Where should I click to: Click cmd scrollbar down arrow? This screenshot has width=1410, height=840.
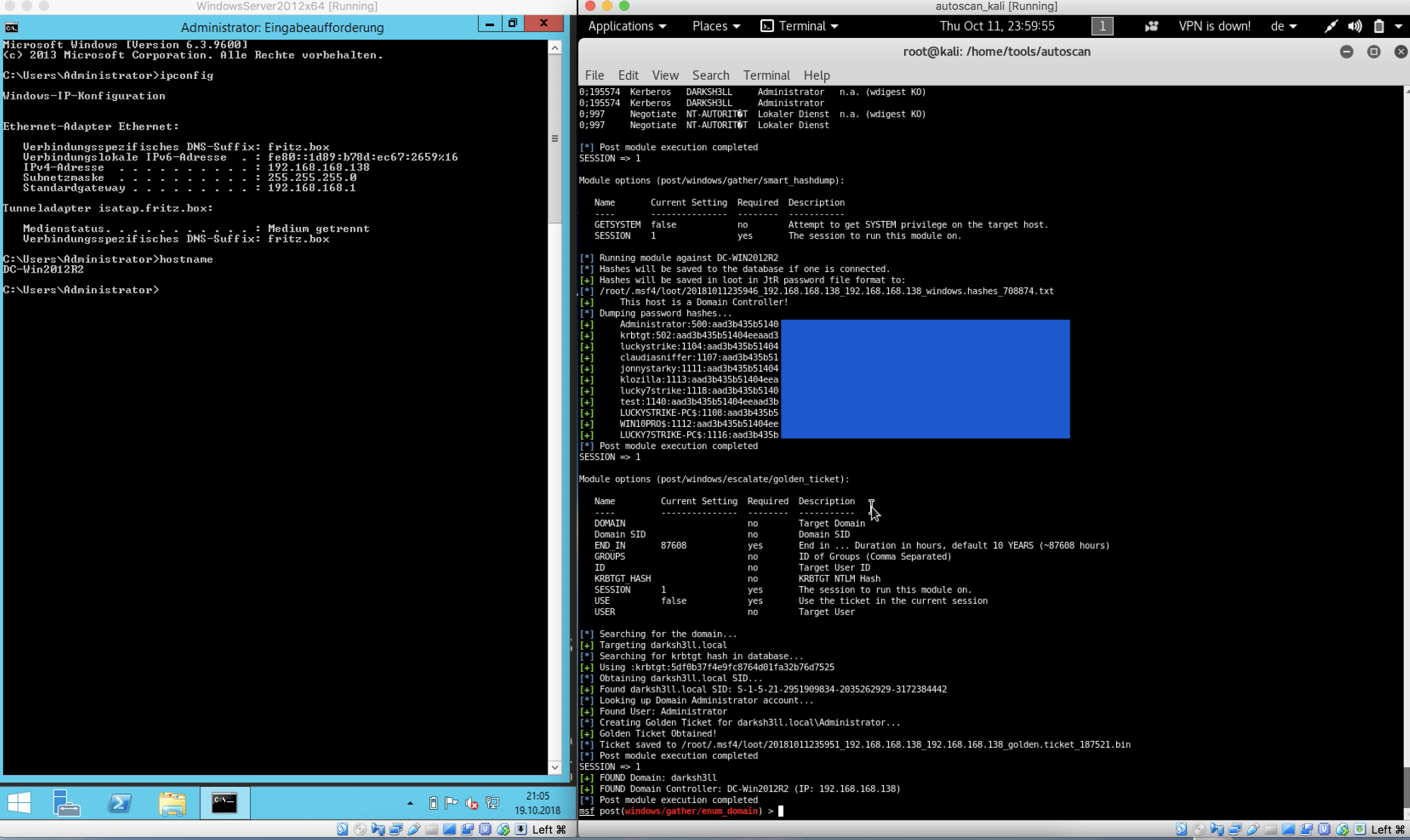coord(555,767)
